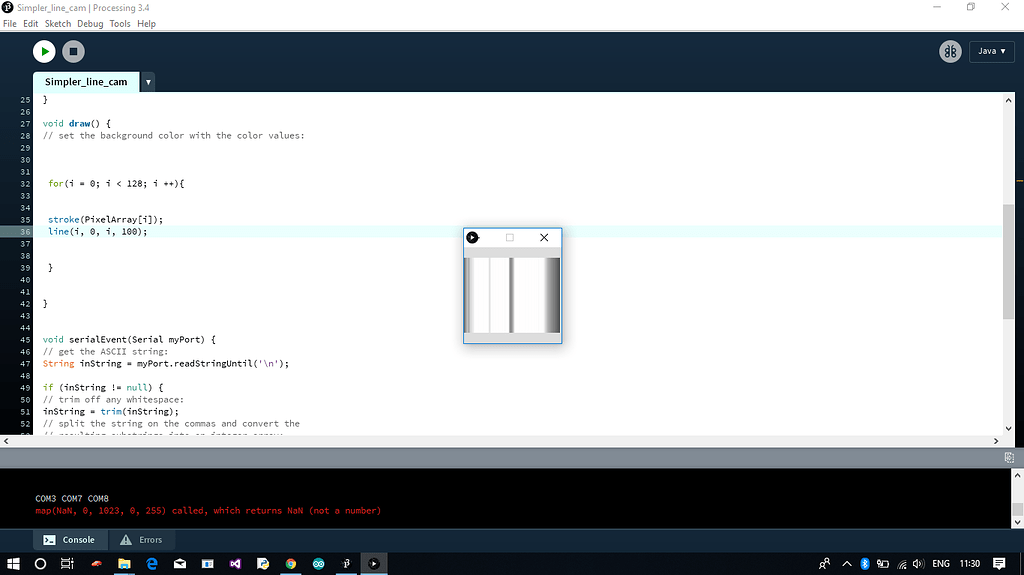Screen dimensions: 1024x575
Task: Open battery status tray icon
Action: (x=883, y=563)
